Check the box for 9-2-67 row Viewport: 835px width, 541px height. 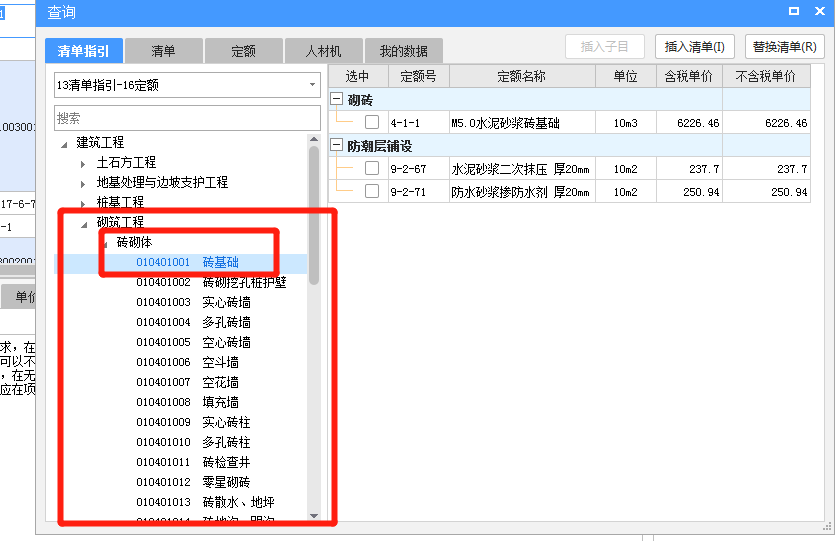point(372,168)
